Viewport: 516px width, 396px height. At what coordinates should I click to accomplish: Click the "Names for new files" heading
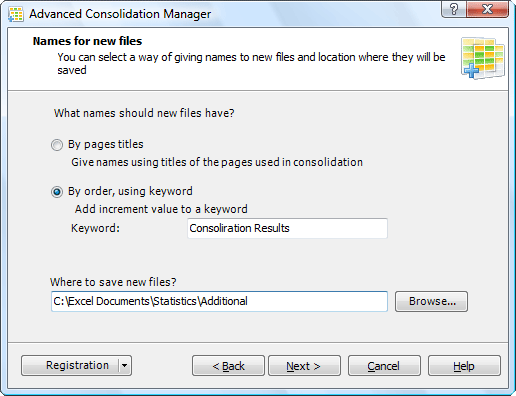(87, 41)
